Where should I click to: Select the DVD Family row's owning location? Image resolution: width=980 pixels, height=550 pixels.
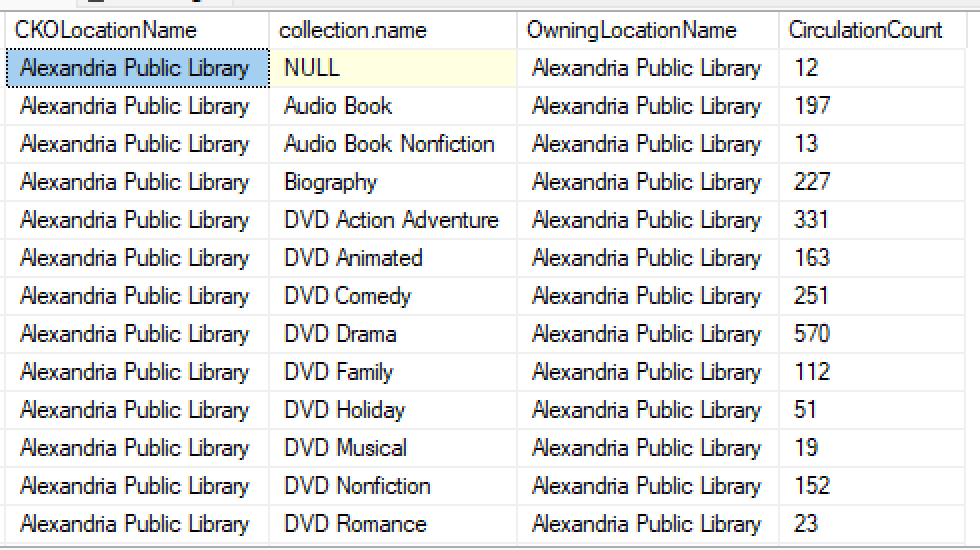(648, 372)
